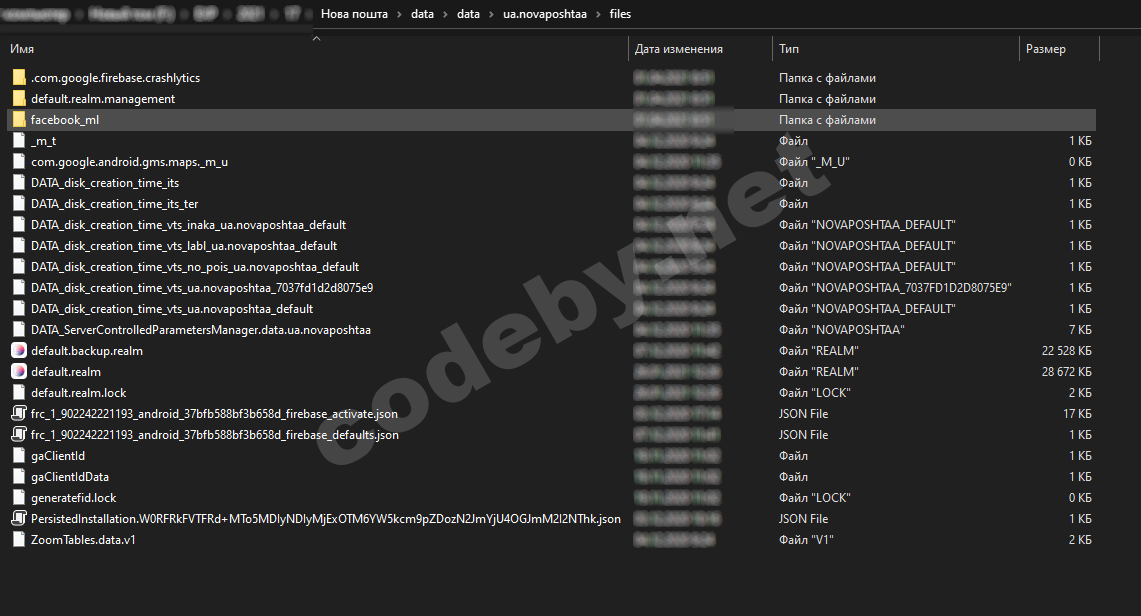
Task: Click file icon of vts_inaka default file
Action: (x=19, y=225)
